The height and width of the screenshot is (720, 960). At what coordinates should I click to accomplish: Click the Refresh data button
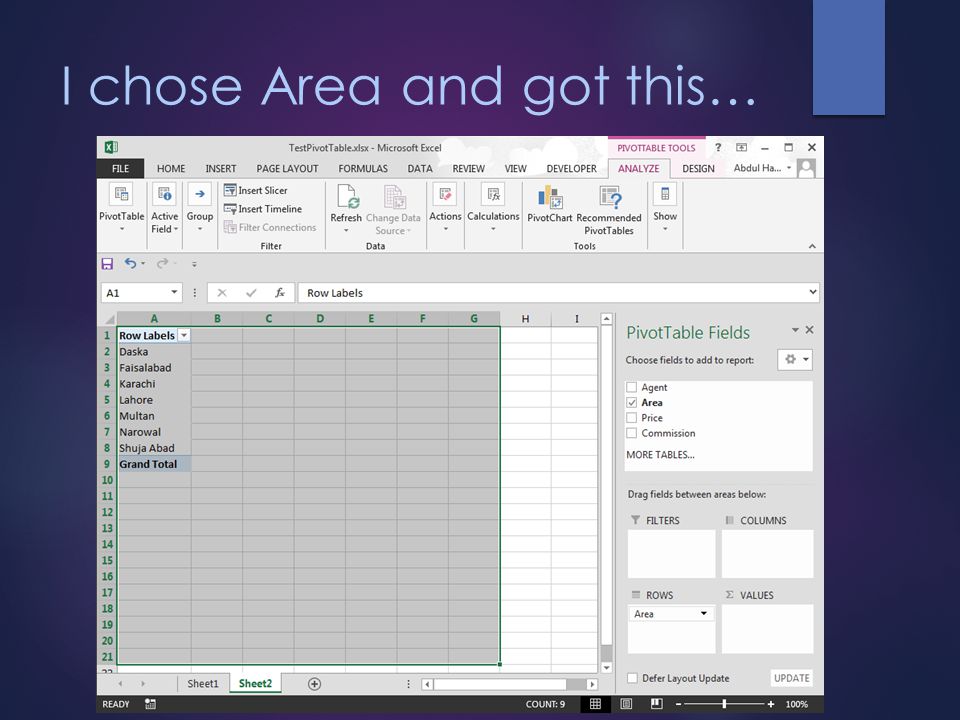pyautogui.click(x=346, y=208)
